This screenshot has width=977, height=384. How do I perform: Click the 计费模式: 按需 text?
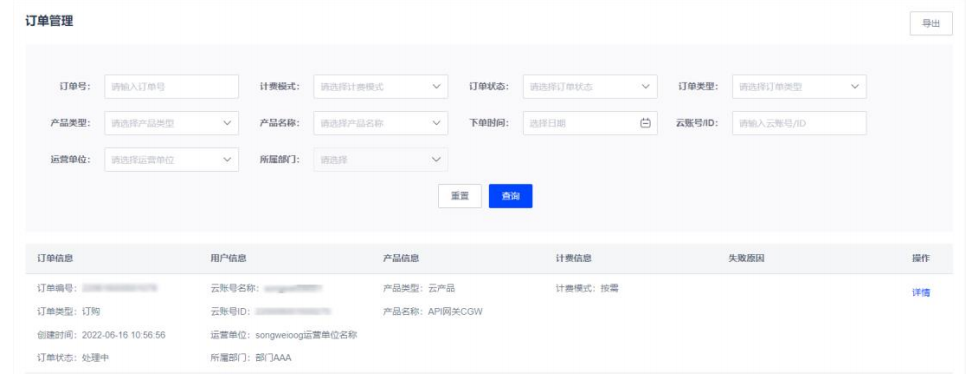(x=587, y=289)
